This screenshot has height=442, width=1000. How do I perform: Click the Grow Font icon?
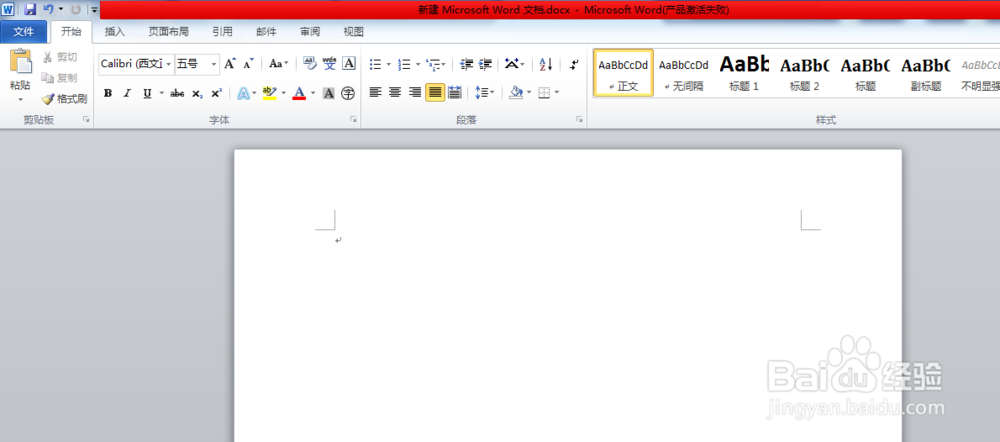coord(230,64)
